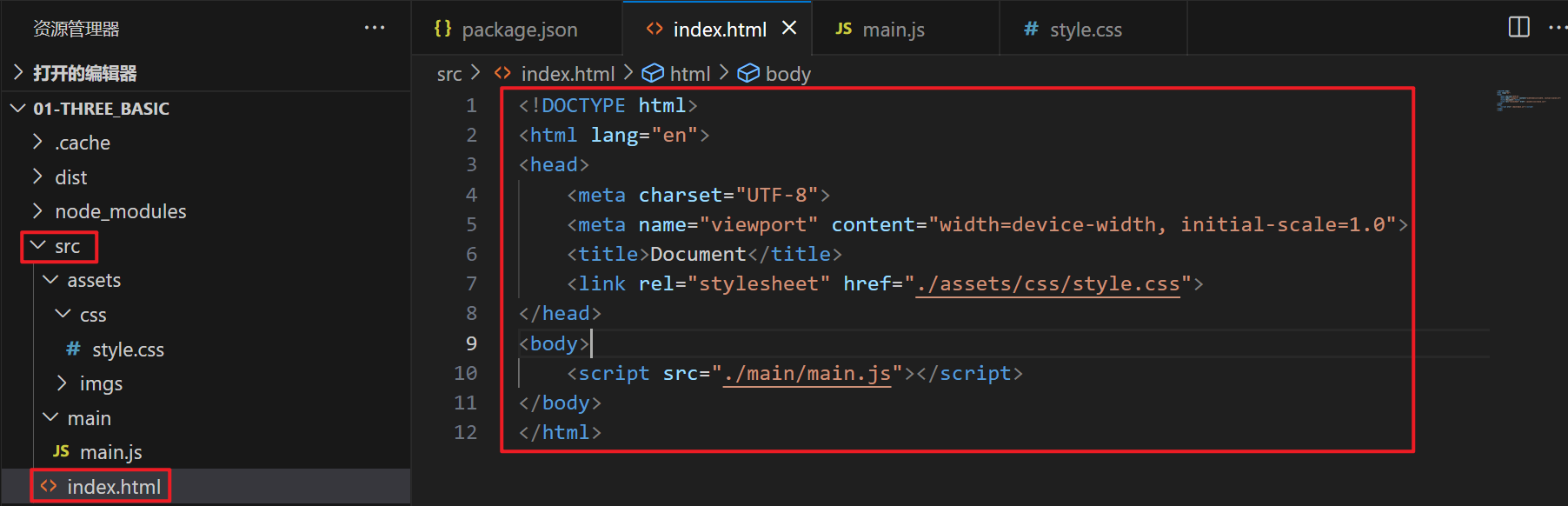The height and width of the screenshot is (506, 1568).
Task: Follow the ./main/main.js script link
Action: click(807, 374)
